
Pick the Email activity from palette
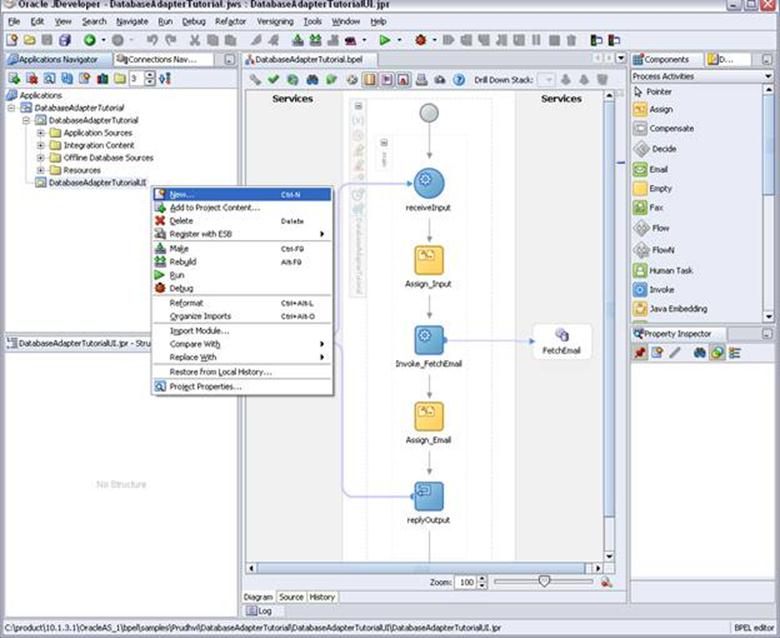[651, 169]
